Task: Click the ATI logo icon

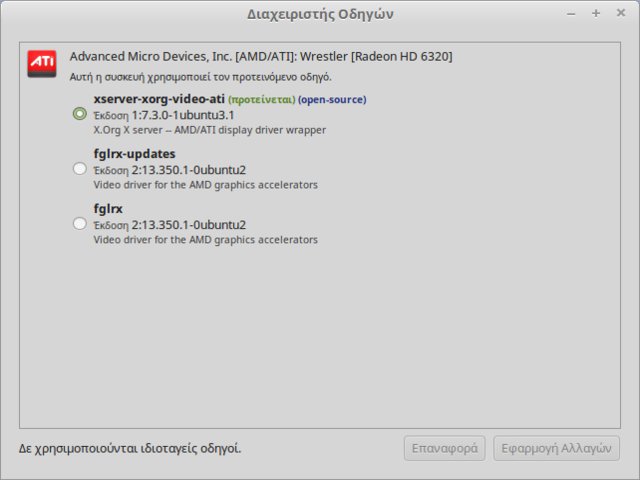Action: tap(42, 64)
